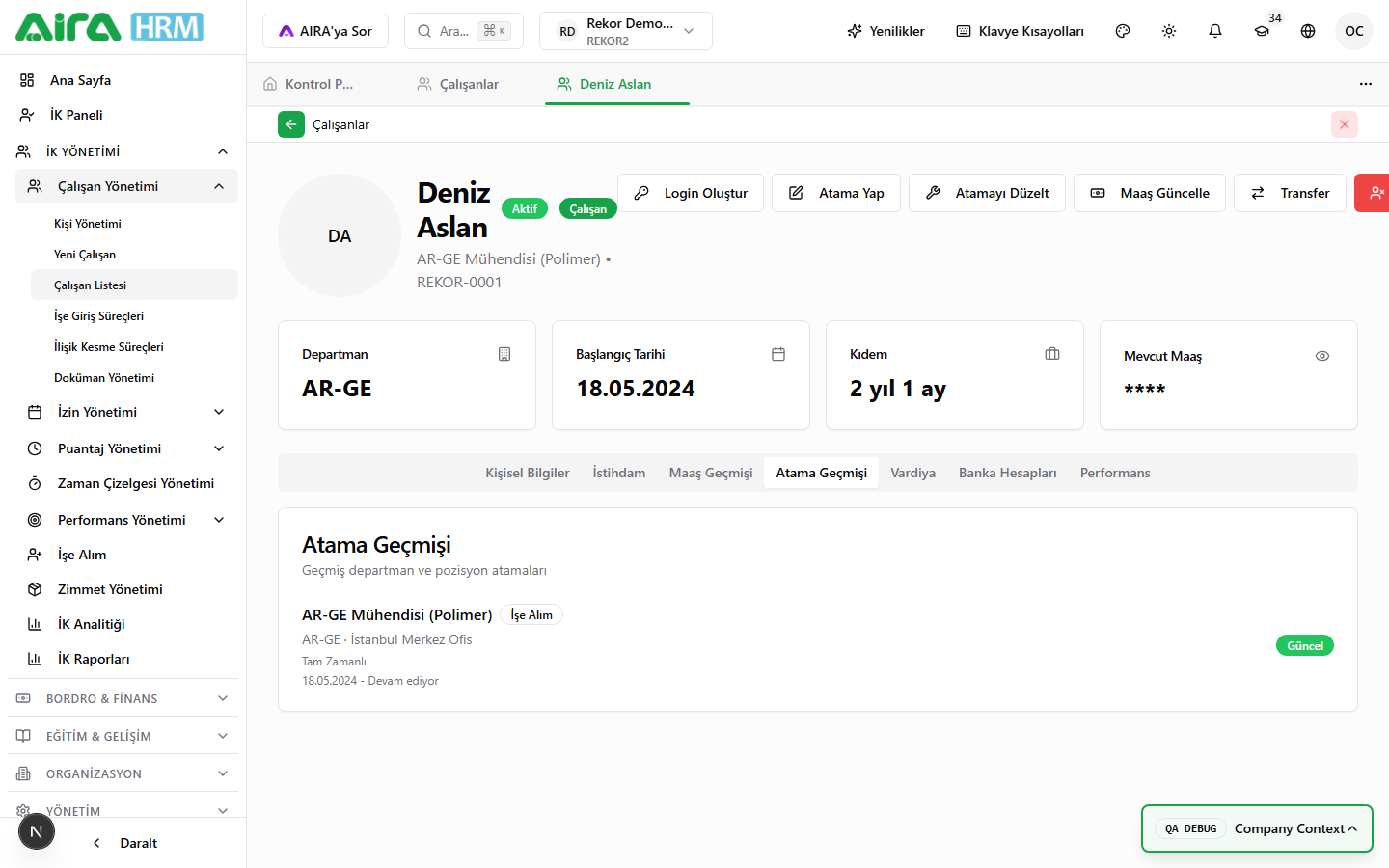Screen dimensions: 1389x868
Task: Click Transfer button
Action: point(1290,193)
